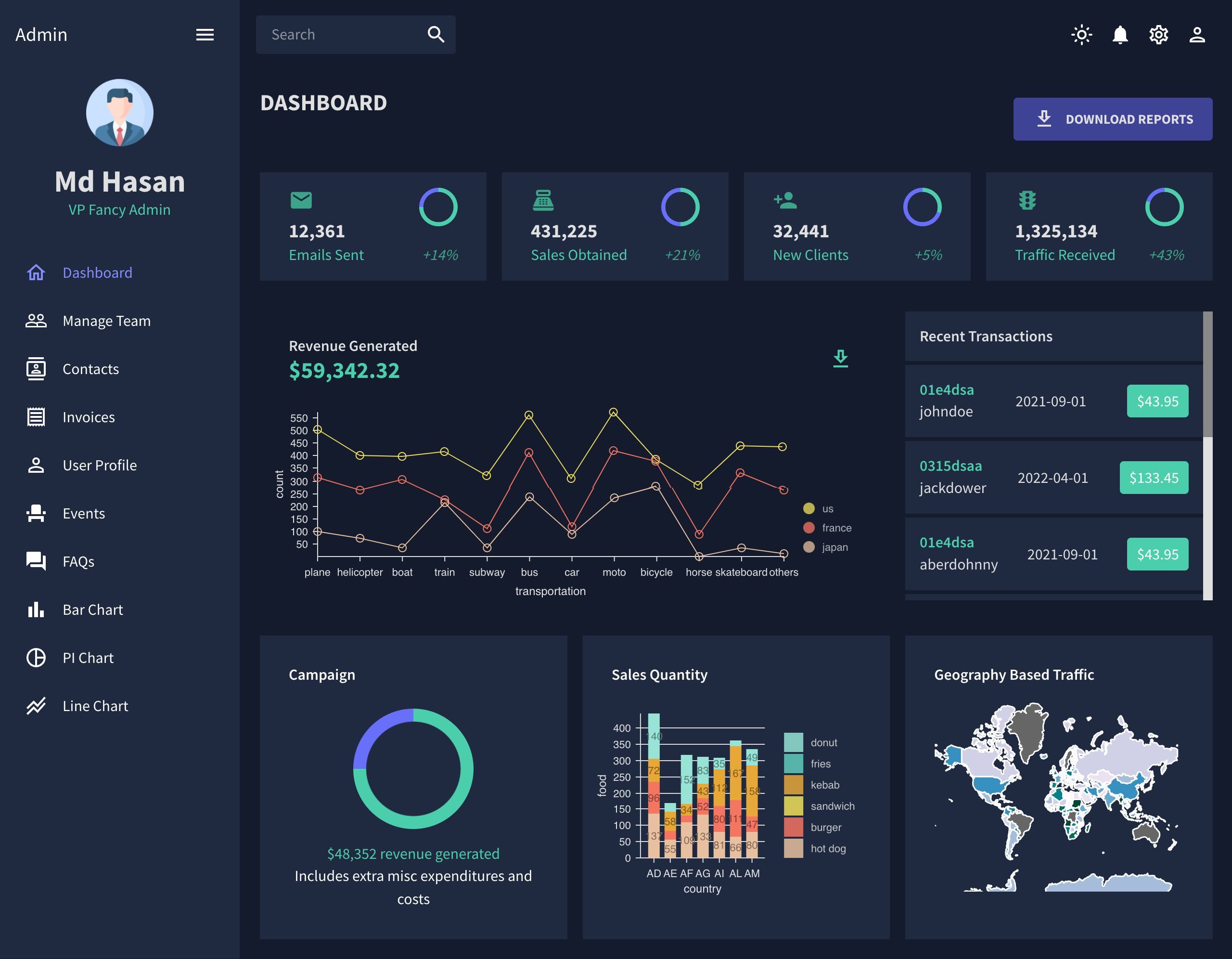Click the donut legend swatch in Sales Quantity
This screenshot has height=959, width=1232.
pyautogui.click(x=793, y=742)
